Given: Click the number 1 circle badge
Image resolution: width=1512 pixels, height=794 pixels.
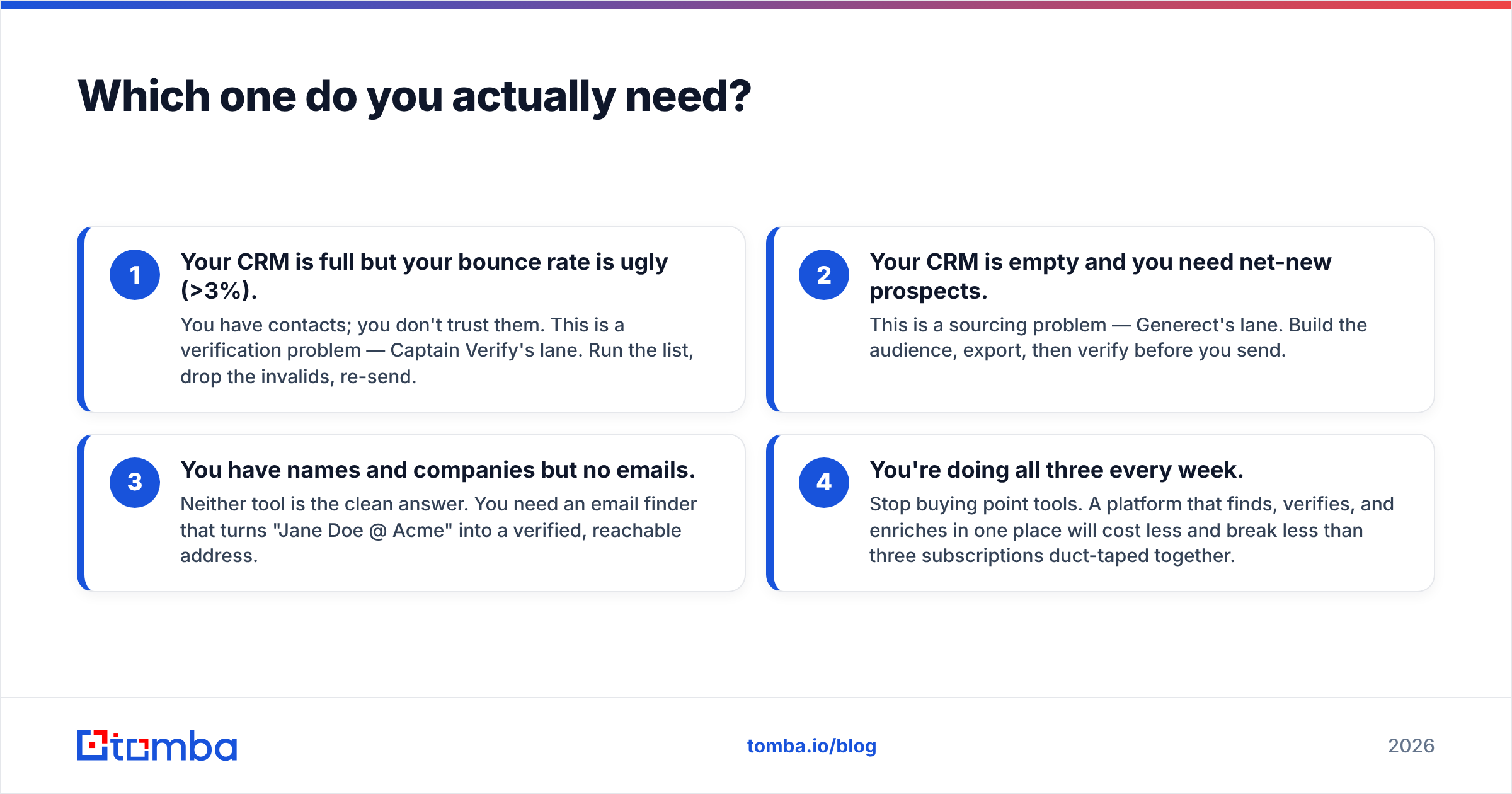Looking at the screenshot, I should 135,275.
